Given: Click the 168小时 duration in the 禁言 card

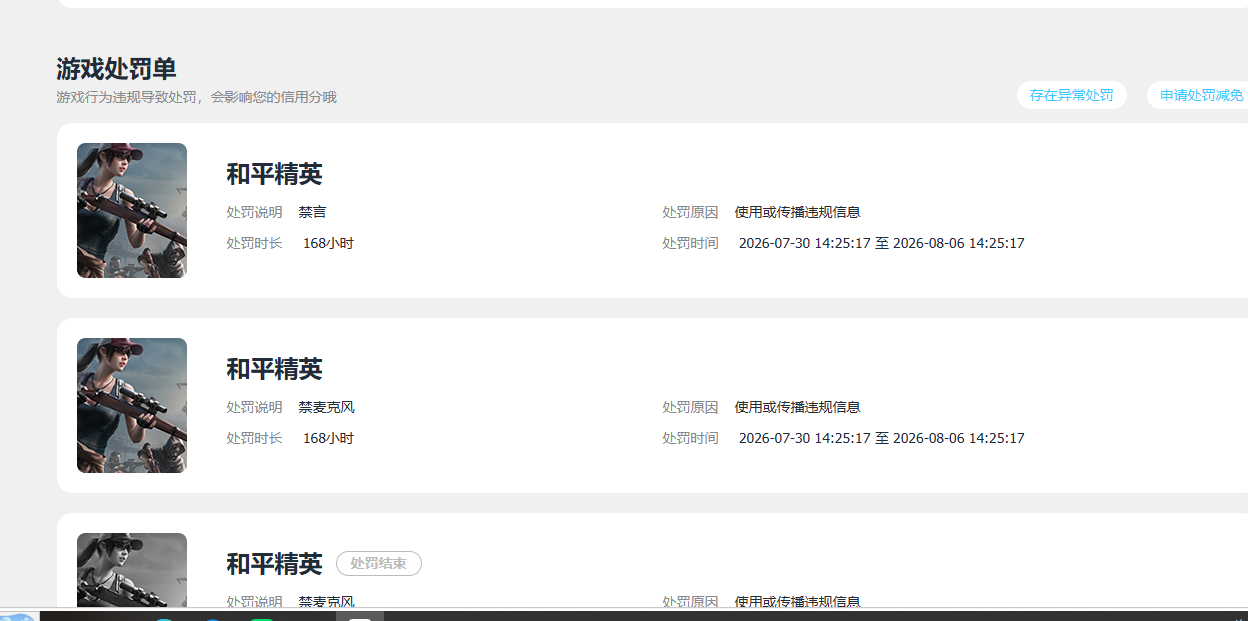Looking at the screenshot, I should 328,243.
